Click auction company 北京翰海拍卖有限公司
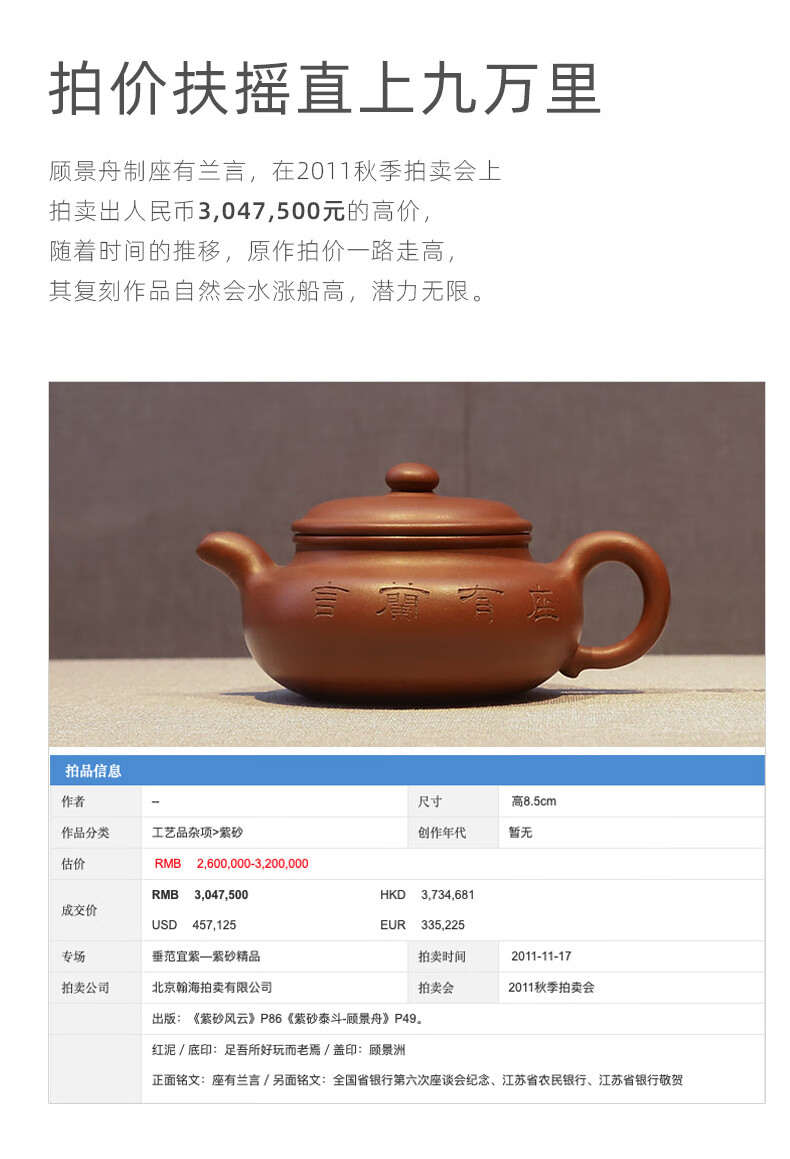 (212, 987)
